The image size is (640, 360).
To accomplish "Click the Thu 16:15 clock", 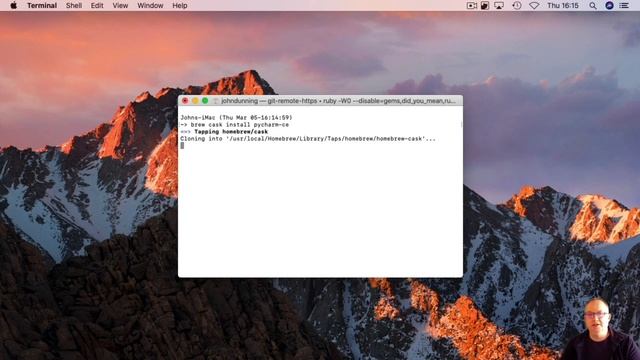I will coord(563,5).
